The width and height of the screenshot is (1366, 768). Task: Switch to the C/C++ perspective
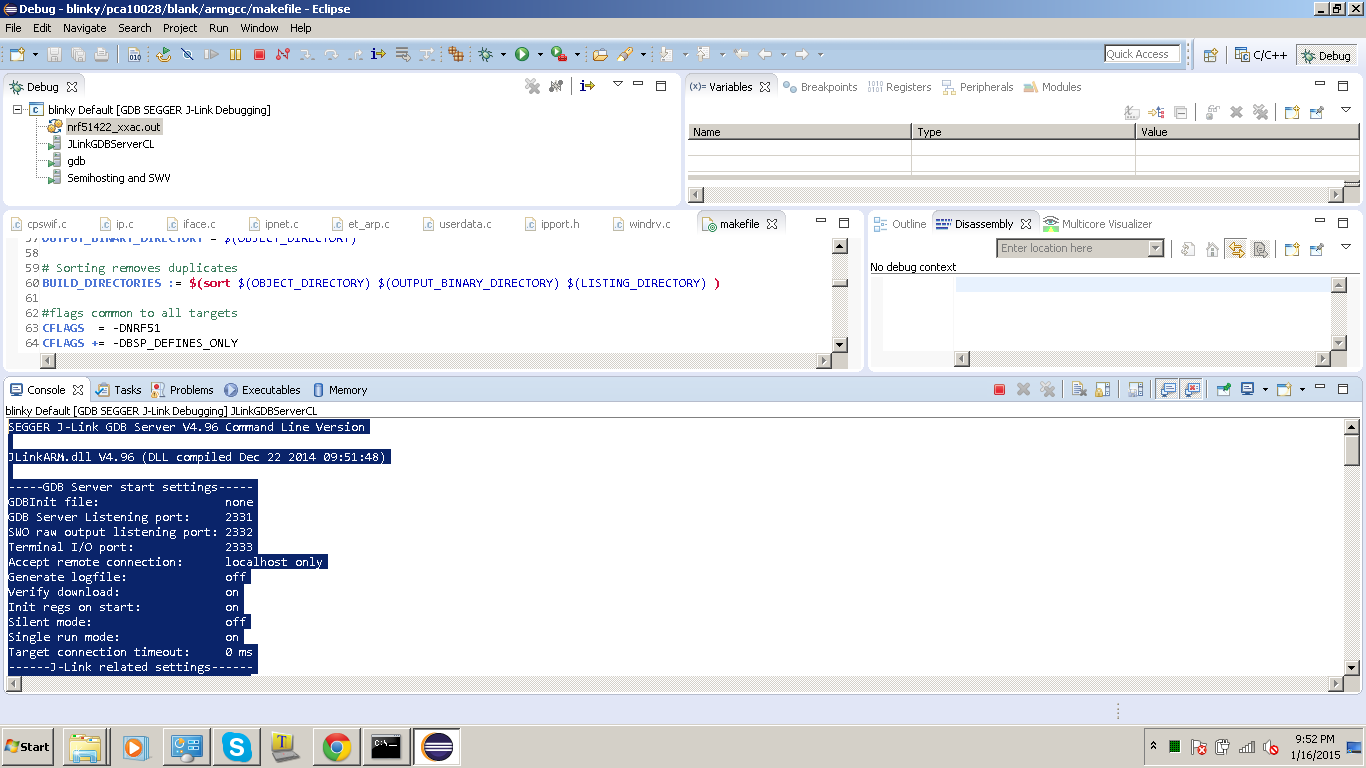(1262, 55)
